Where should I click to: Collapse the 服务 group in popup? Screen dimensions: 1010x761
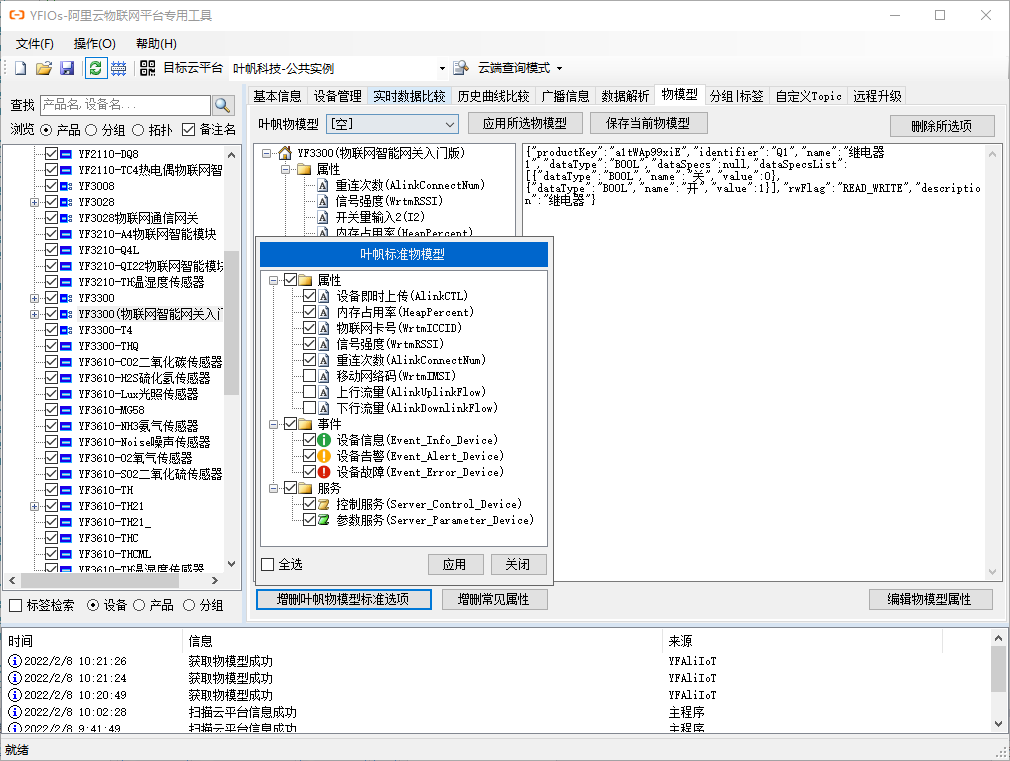pos(273,488)
